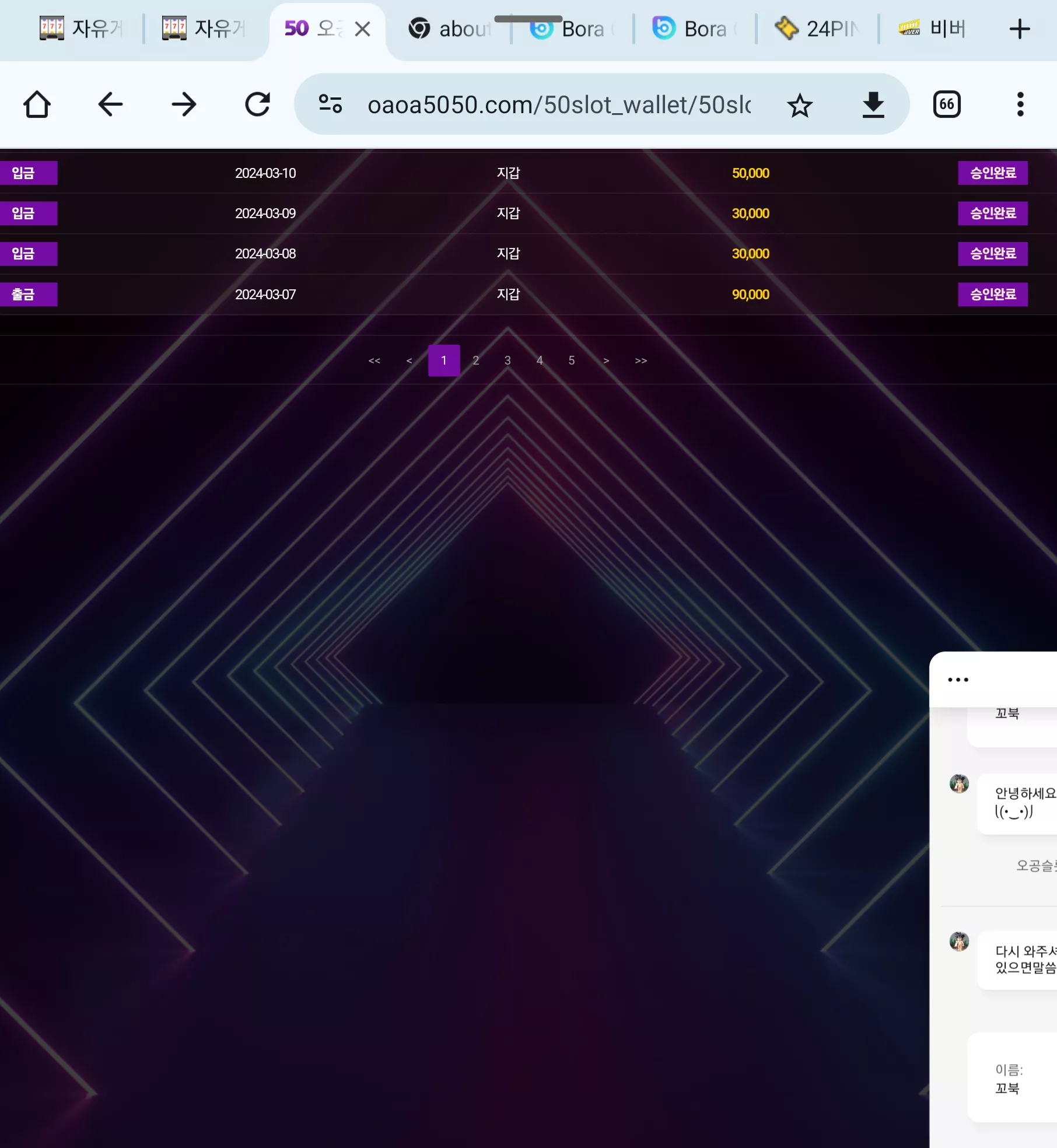Click chat avatar beside 안녕하세요 message

tap(959, 783)
